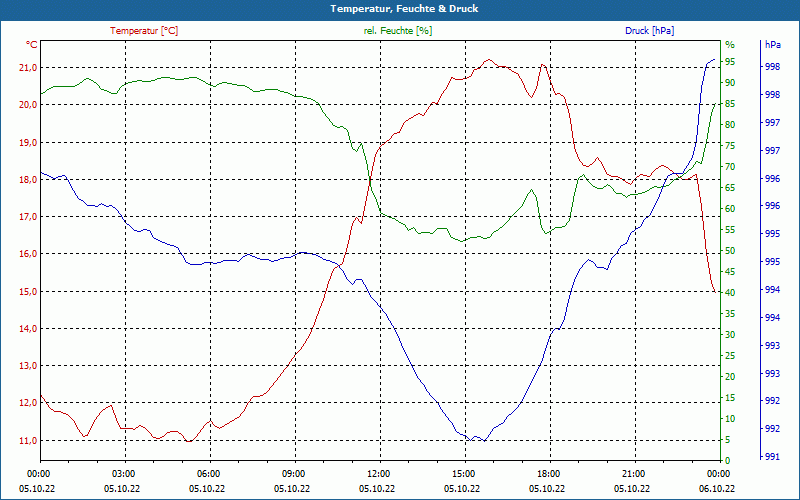Select the red 'Temperatur [°C]' legend label

point(144,31)
